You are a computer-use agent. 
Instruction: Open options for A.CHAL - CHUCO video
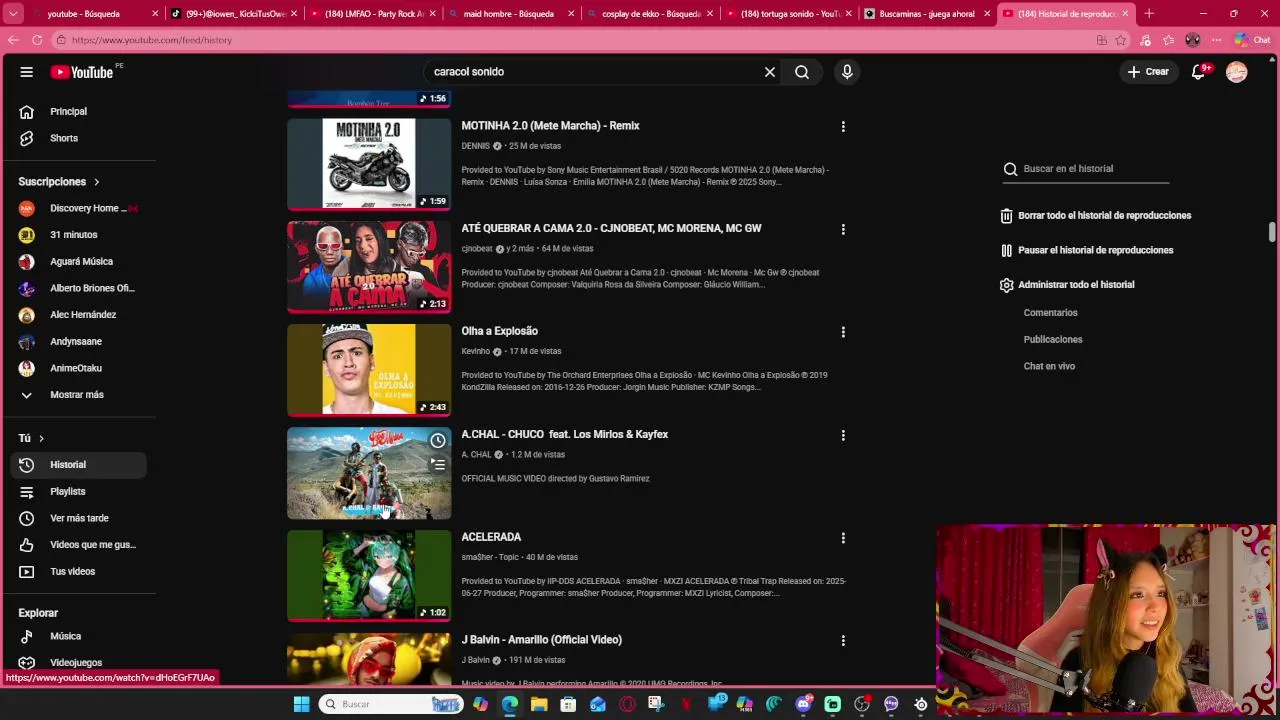point(843,435)
